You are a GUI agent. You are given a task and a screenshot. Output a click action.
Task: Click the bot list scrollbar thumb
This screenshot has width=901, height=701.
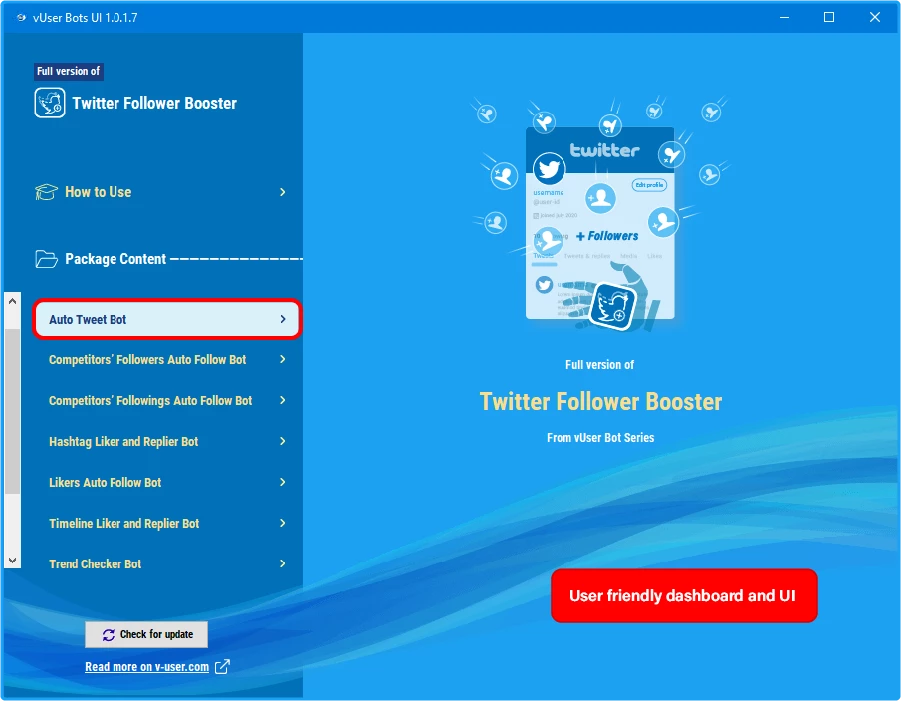pos(13,411)
